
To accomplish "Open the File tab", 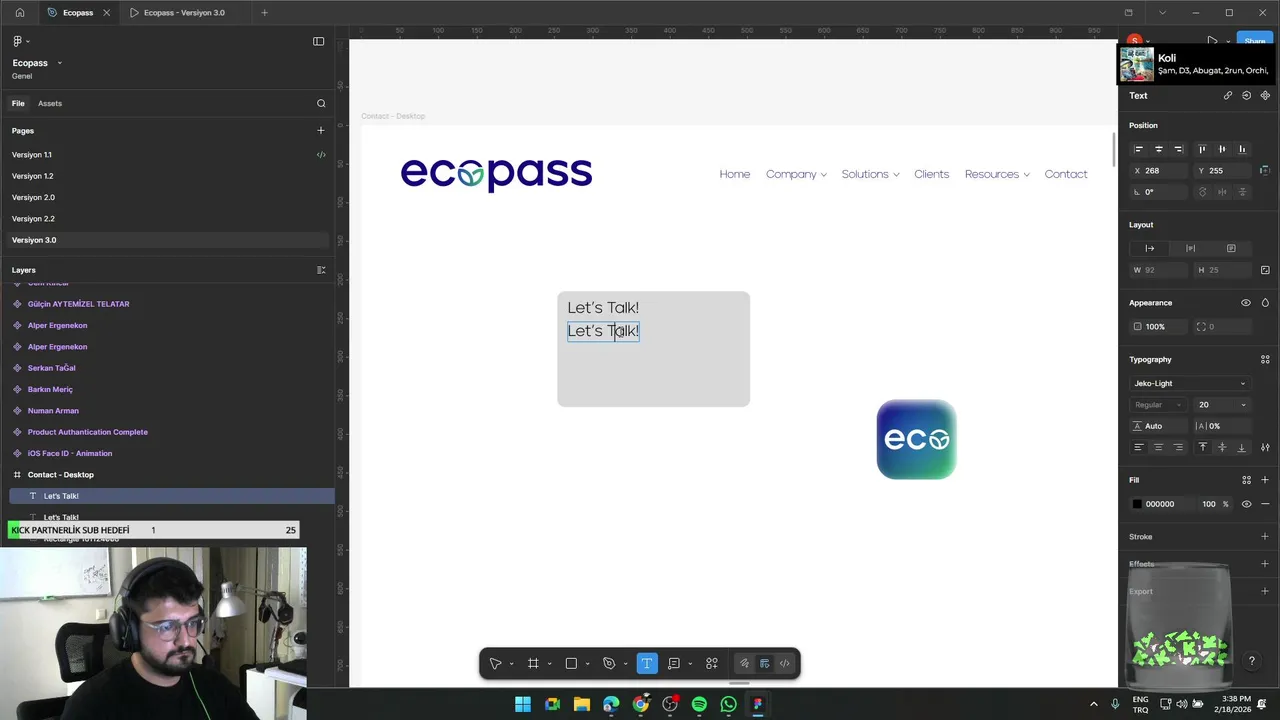I will [18, 103].
